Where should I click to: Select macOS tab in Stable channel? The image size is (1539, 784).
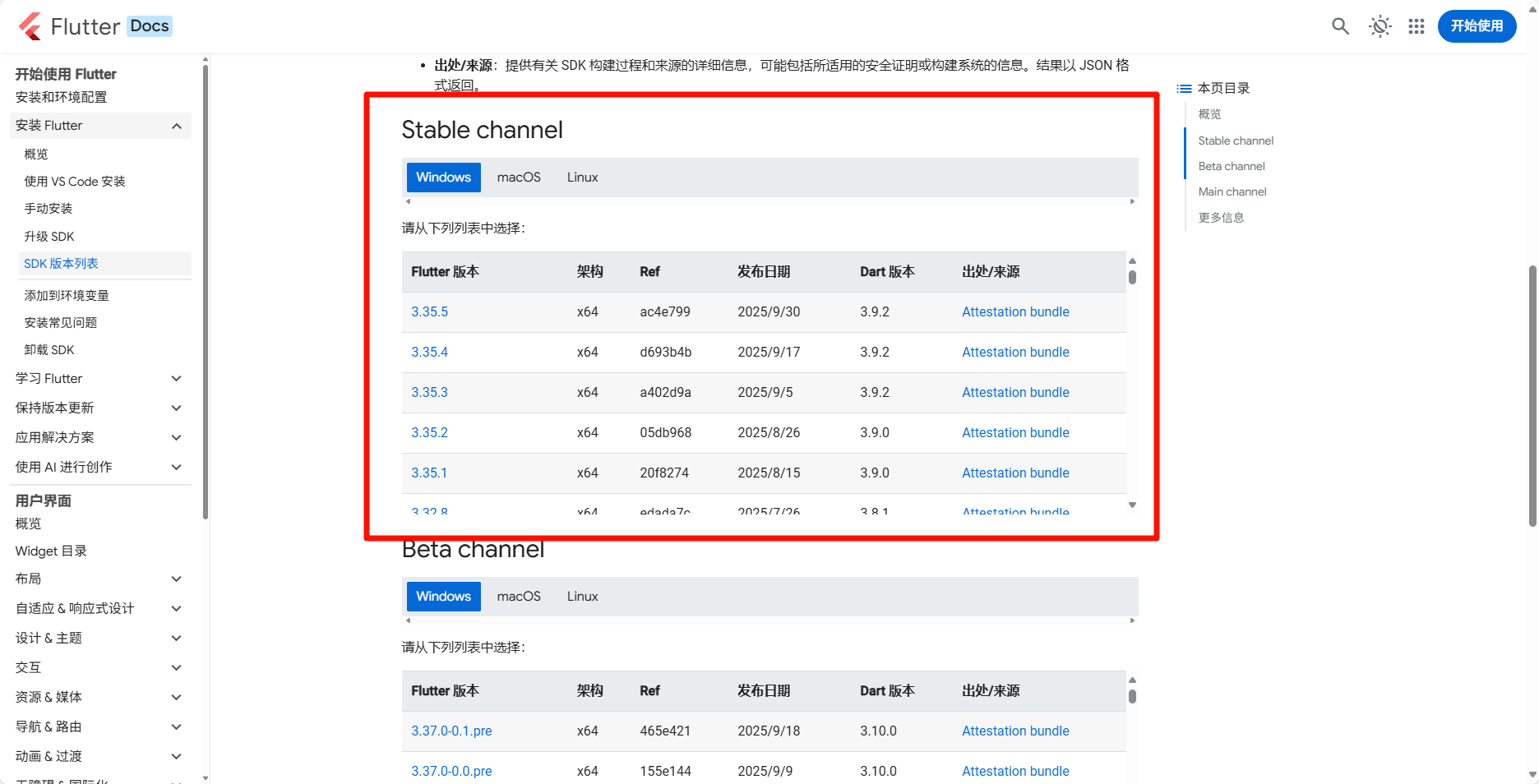519,178
